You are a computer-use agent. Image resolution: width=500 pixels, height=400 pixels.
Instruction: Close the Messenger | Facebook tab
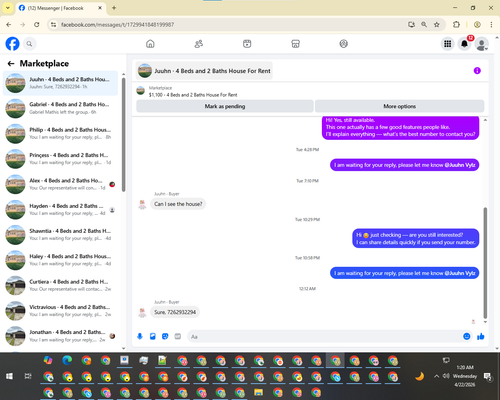point(100,8)
